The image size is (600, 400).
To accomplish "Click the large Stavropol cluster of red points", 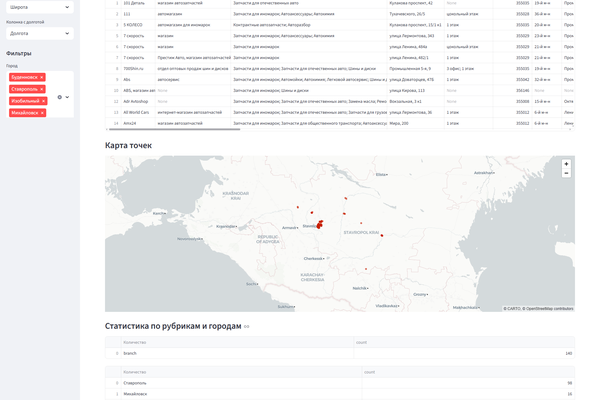I will point(320,224).
